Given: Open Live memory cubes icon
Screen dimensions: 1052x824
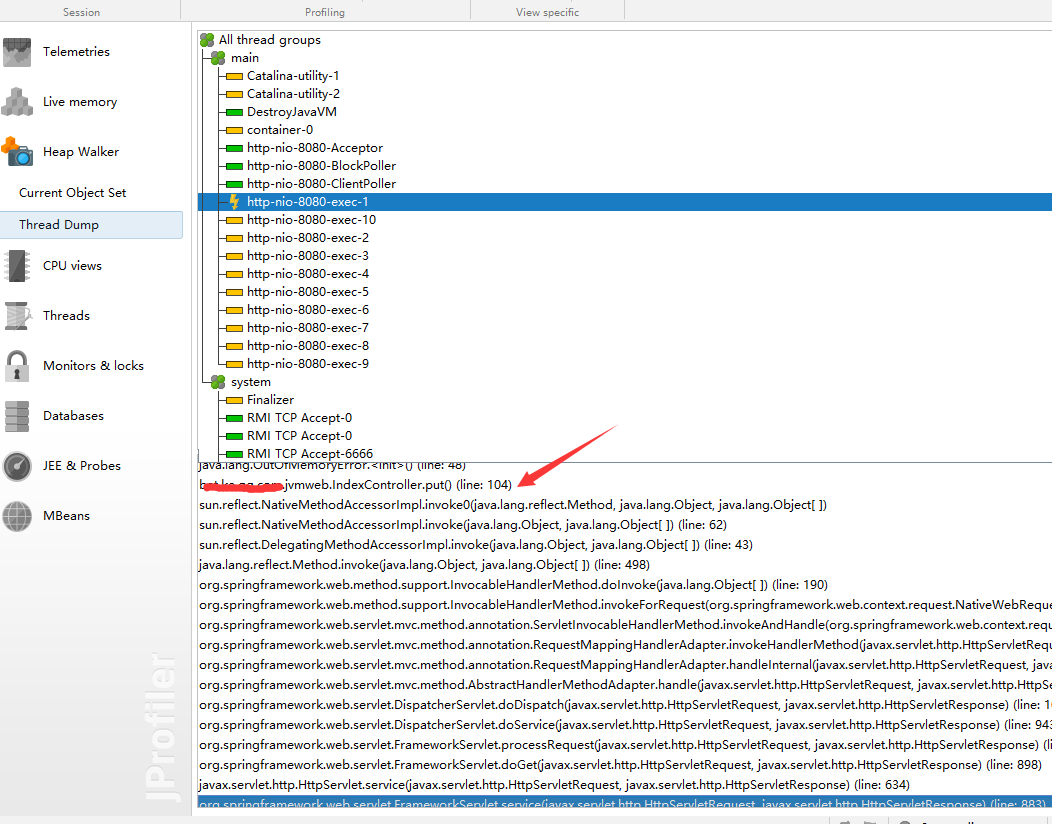Looking at the screenshot, I should pos(17,102).
